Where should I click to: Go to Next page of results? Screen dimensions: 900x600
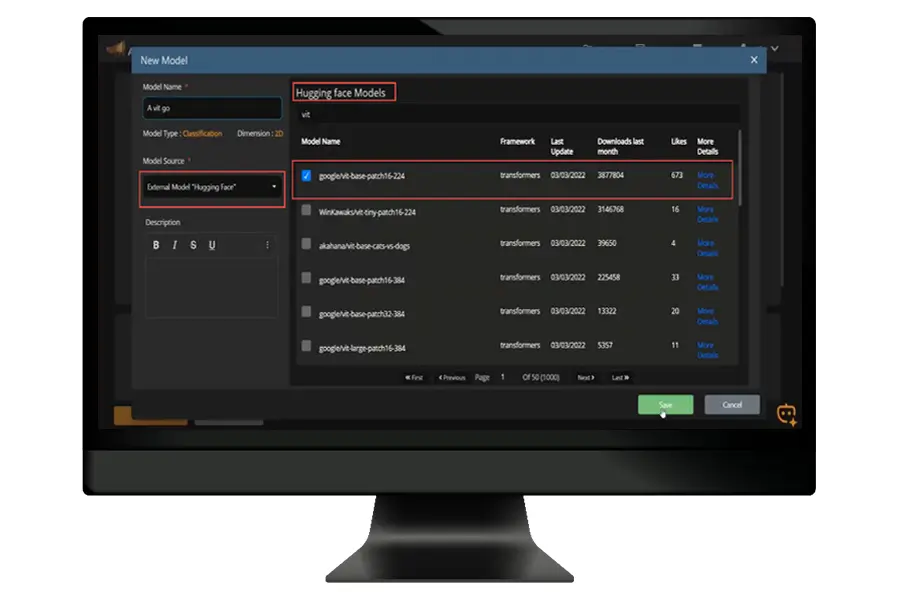pyautogui.click(x=585, y=378)
